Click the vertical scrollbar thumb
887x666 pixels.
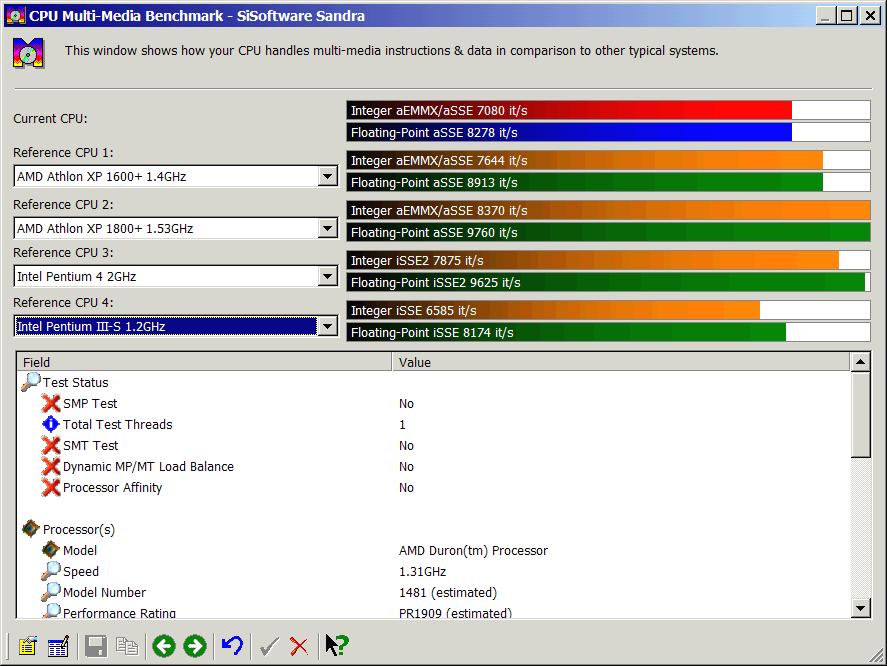[x=860, y=414]
